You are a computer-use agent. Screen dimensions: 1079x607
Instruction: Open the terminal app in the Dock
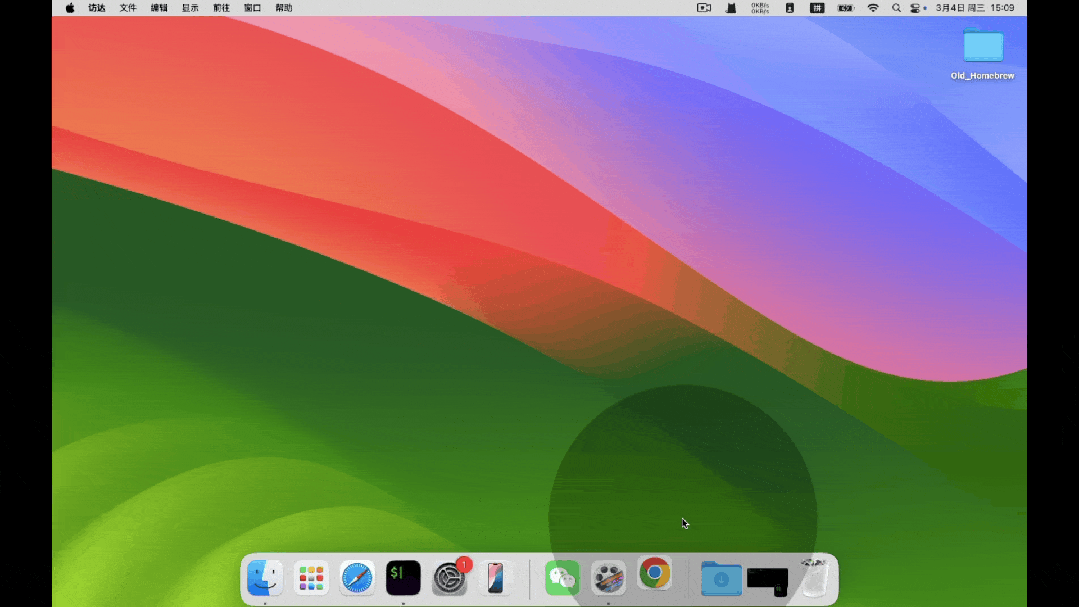click(403, 577)
